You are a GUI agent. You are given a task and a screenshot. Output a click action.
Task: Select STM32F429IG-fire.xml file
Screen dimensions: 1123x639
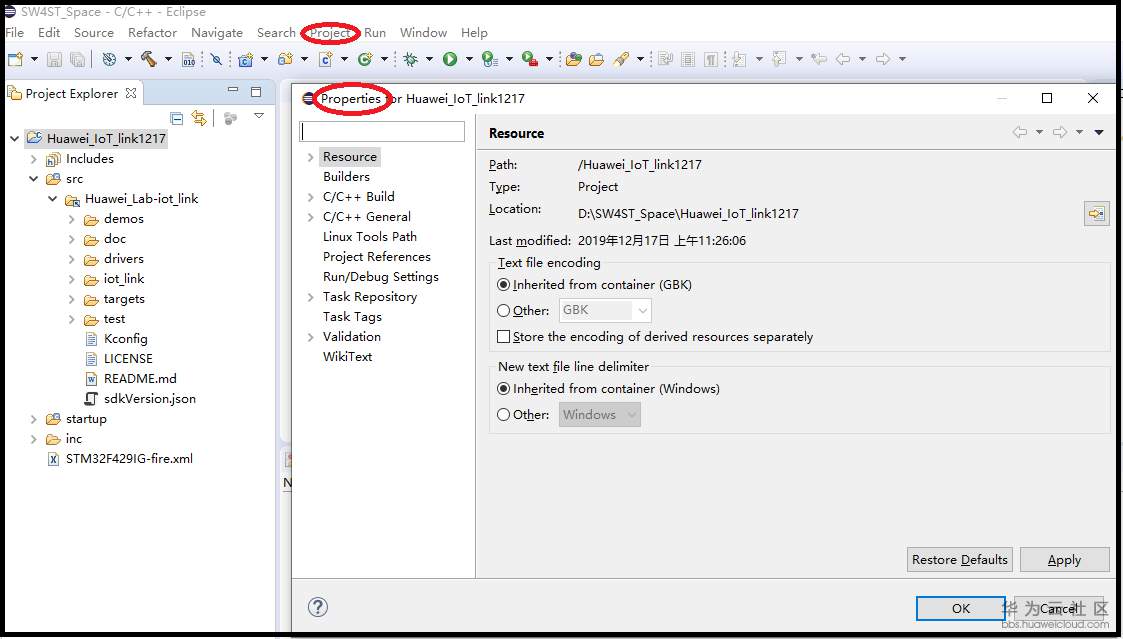[x=129, y=459]
